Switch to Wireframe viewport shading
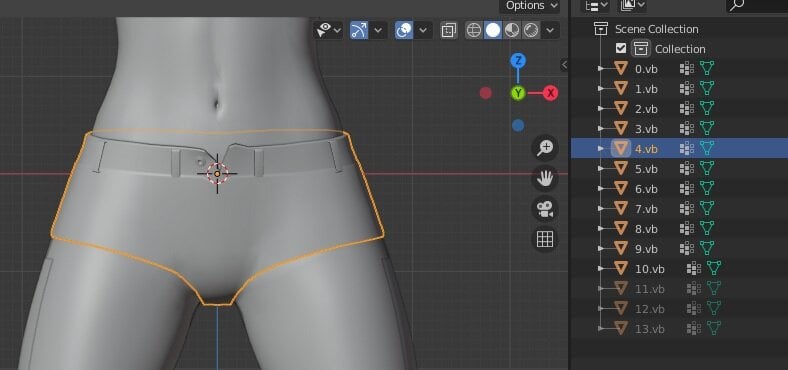 (474, 30)
